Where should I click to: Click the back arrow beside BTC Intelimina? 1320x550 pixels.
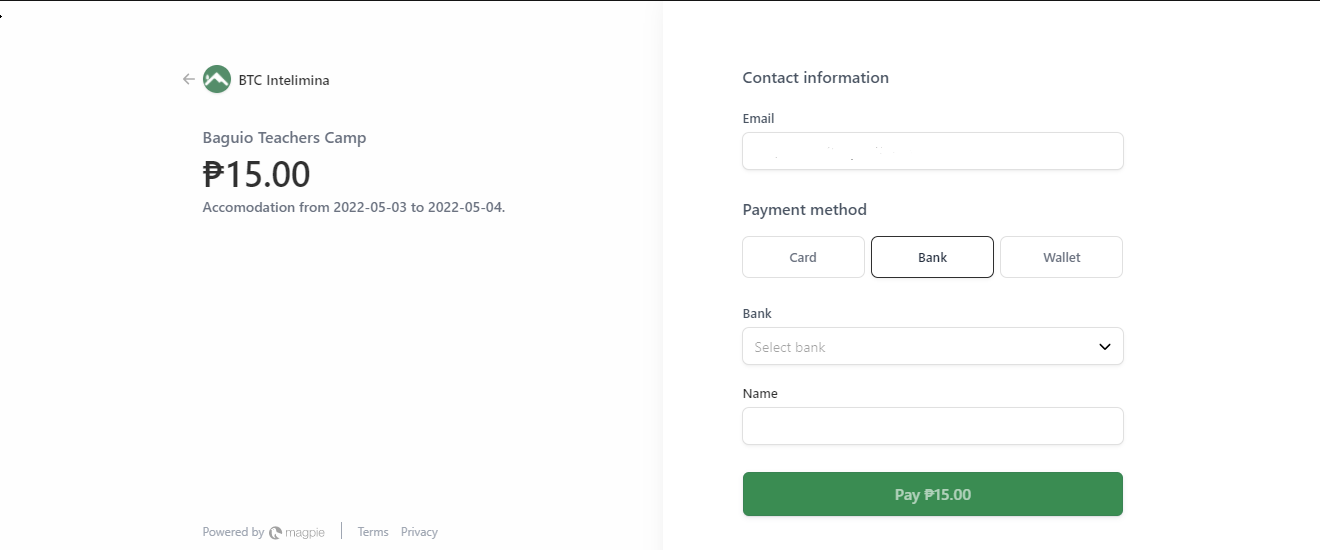tap(188, 79)
